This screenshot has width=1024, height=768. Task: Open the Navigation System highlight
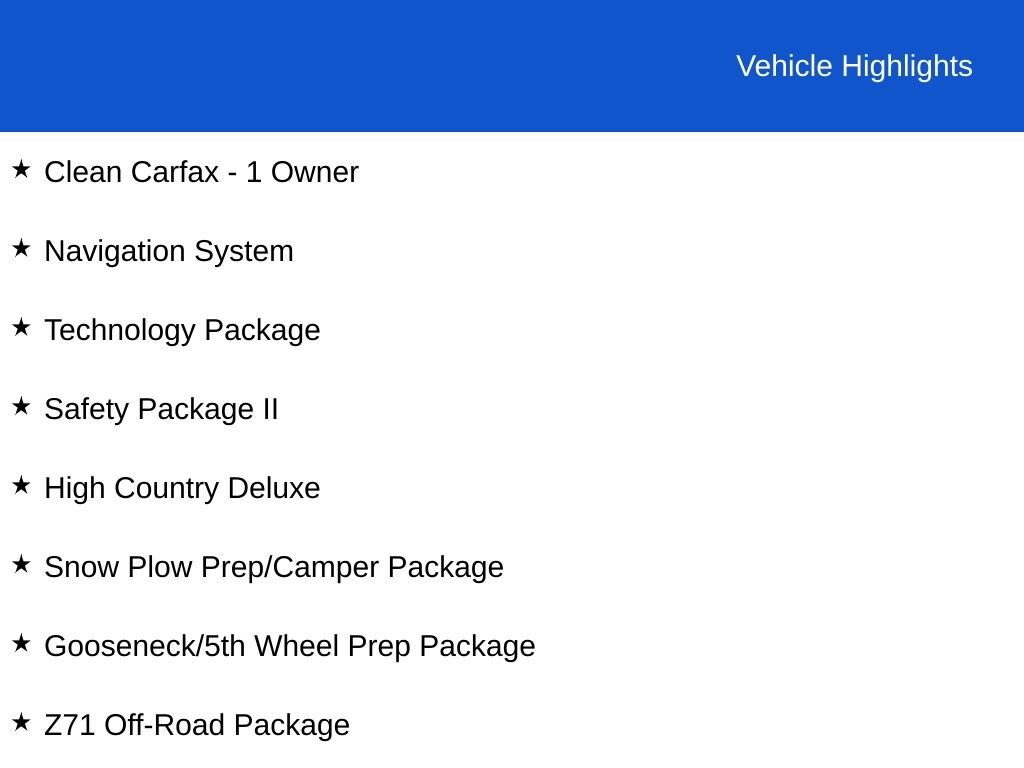point(169,251)
